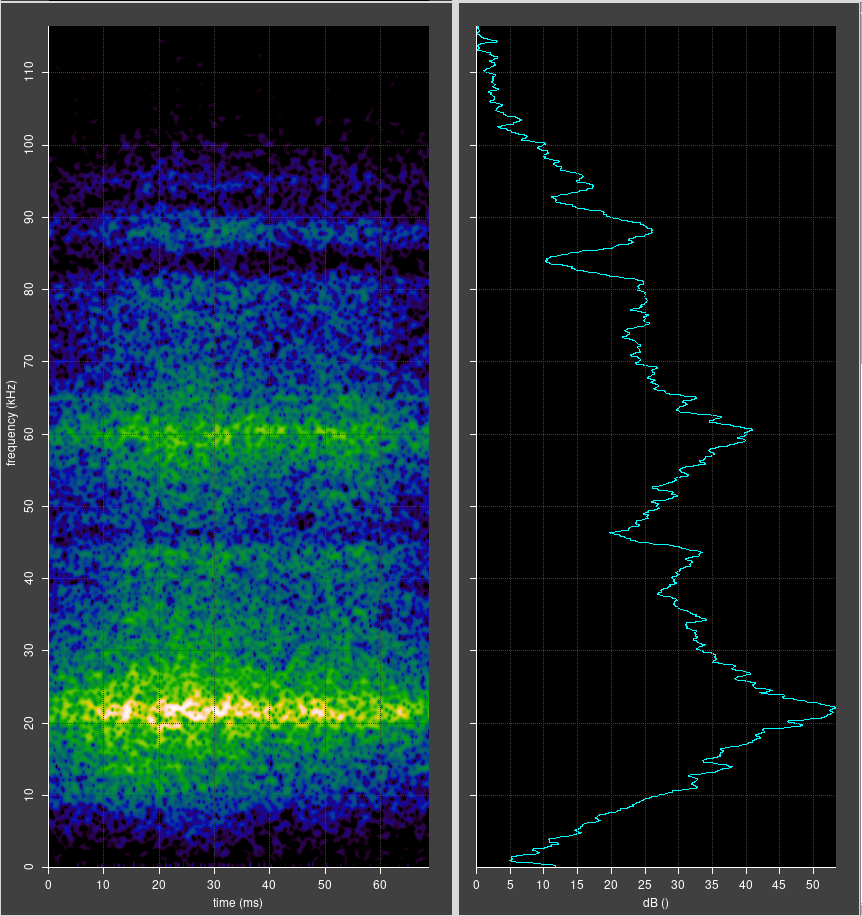Click the spectrum curve notch near 46 kHz

tap(612, 532)
